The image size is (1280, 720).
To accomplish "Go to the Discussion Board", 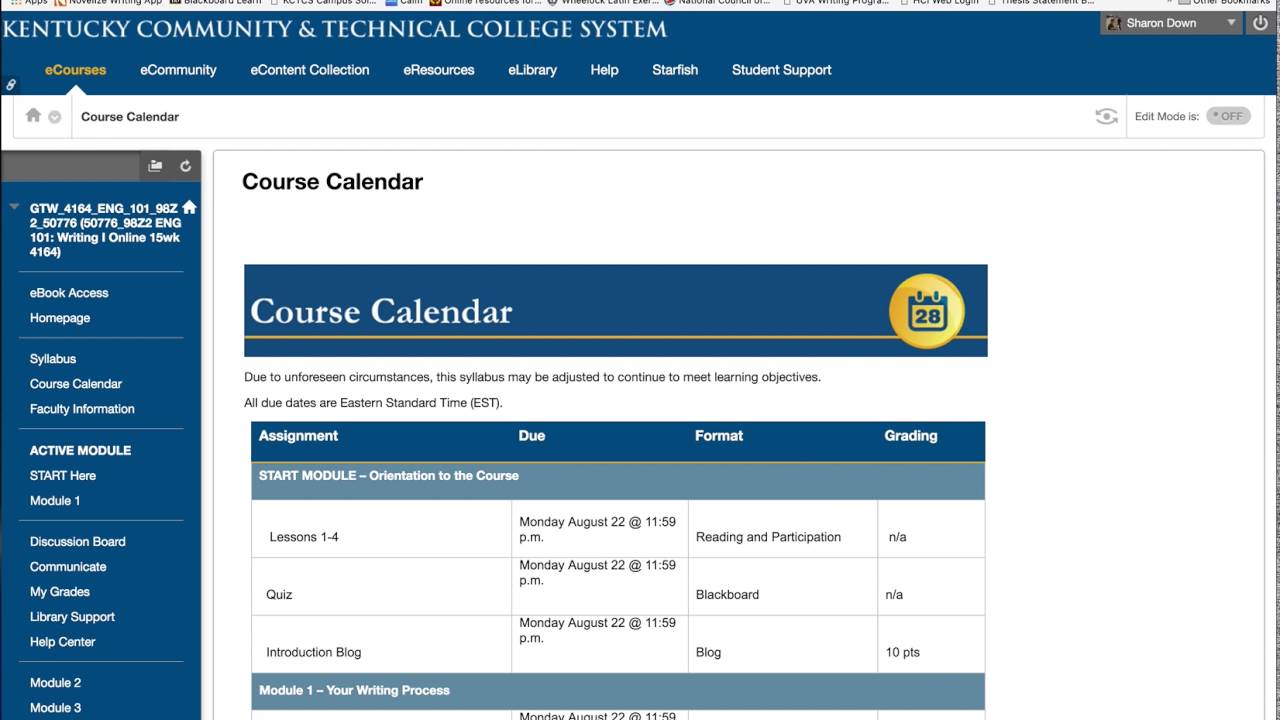I will click(78, 542).
